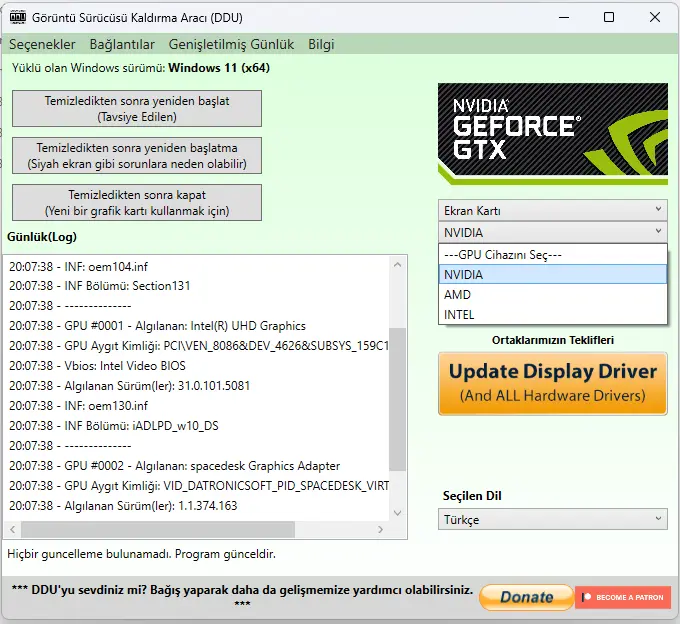This screenshot has width=680, height=624.
Task: Select log line 'INF: oem104.inf'
Action: pos(78,266)
